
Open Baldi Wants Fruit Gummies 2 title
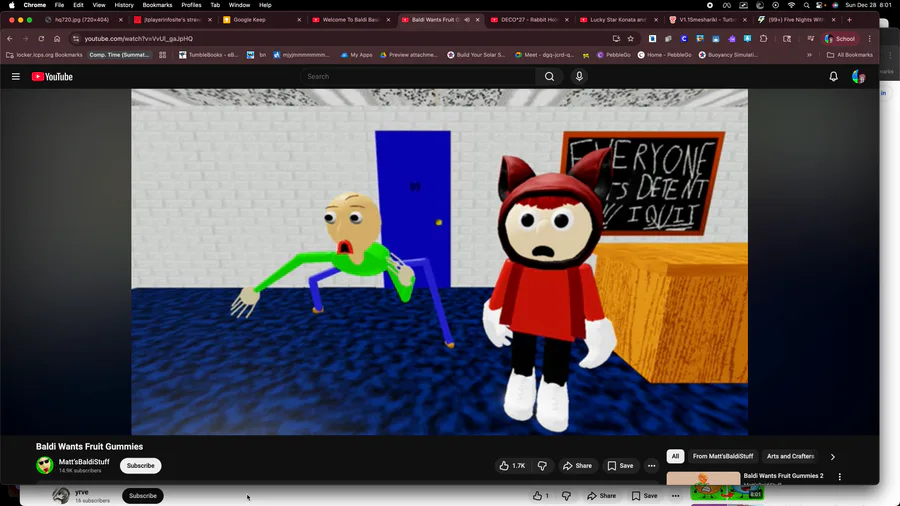[783, 476]
